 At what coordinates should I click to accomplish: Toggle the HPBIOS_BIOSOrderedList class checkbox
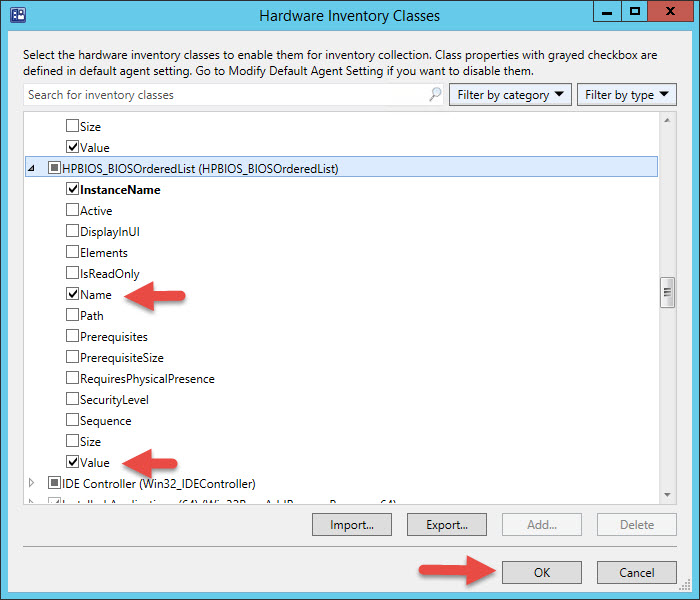tap(54, 169)
